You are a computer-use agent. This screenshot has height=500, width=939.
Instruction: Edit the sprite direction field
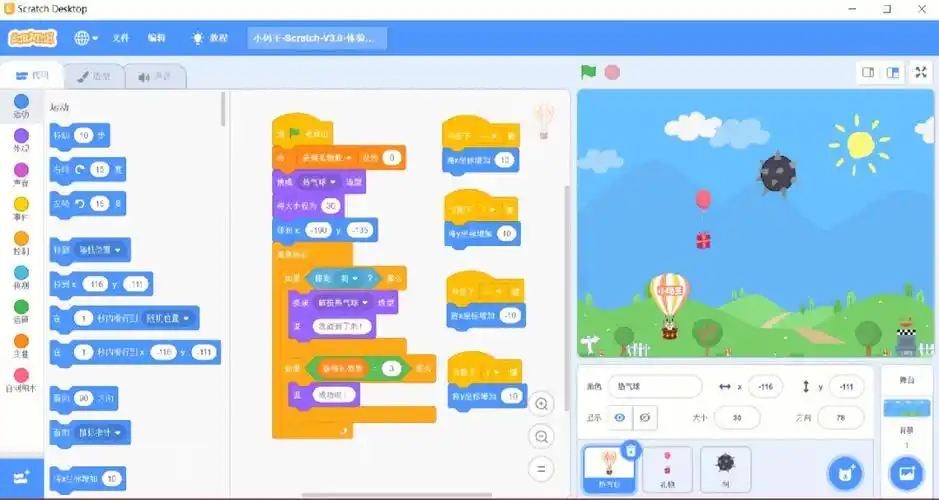coord(840,417)
